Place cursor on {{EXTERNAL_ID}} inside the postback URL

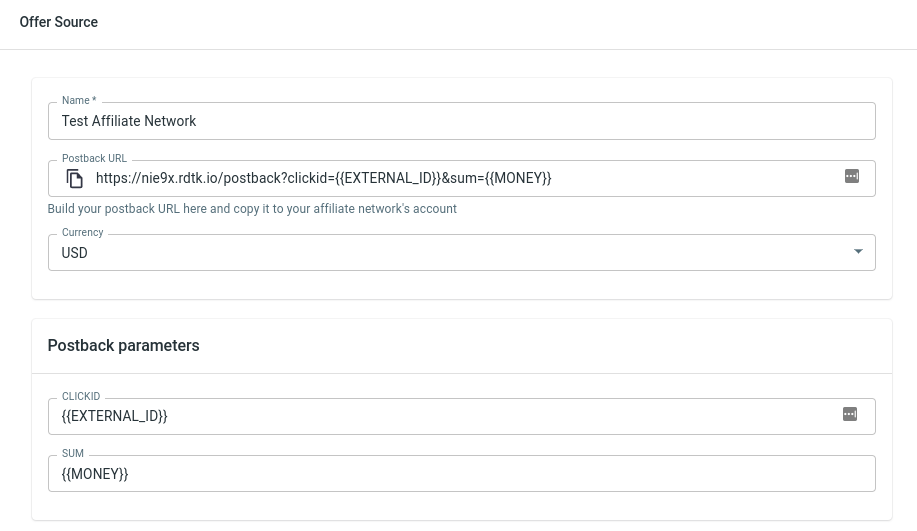pos(385,179)
